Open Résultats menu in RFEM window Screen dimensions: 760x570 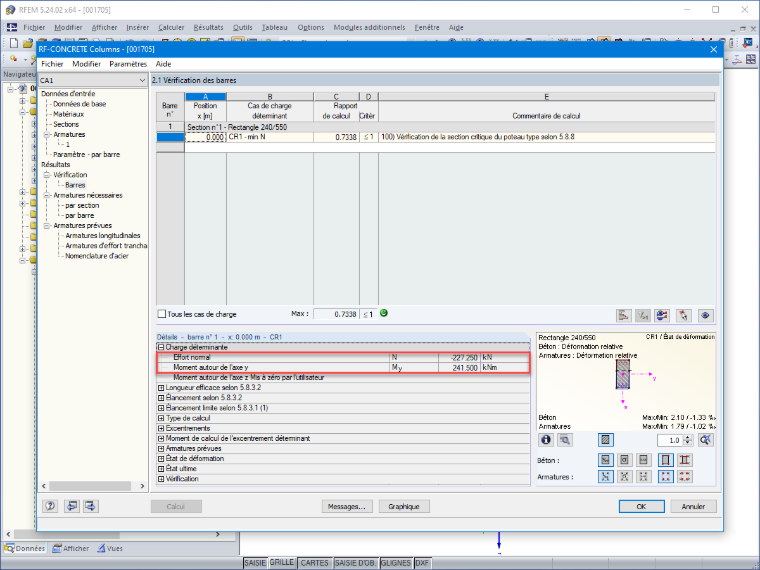(x=208, y=28)
